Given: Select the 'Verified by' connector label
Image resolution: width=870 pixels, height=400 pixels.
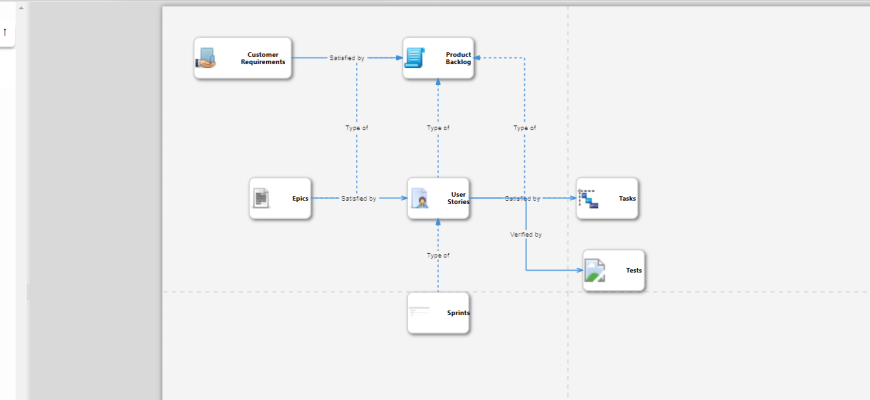Looking at the screenshot, I should [x=526, y=234].
